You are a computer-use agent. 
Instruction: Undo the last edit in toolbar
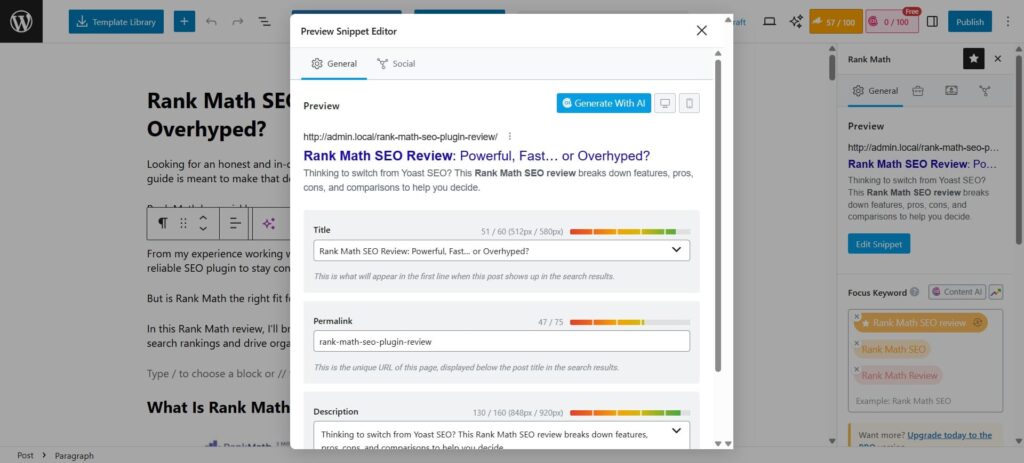pyautogui.click(x=211, y=22)
